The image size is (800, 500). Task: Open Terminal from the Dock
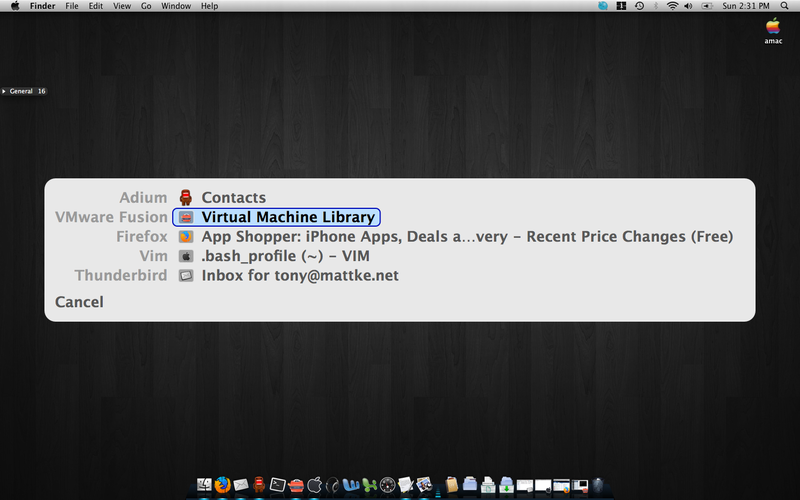point(278,485)
